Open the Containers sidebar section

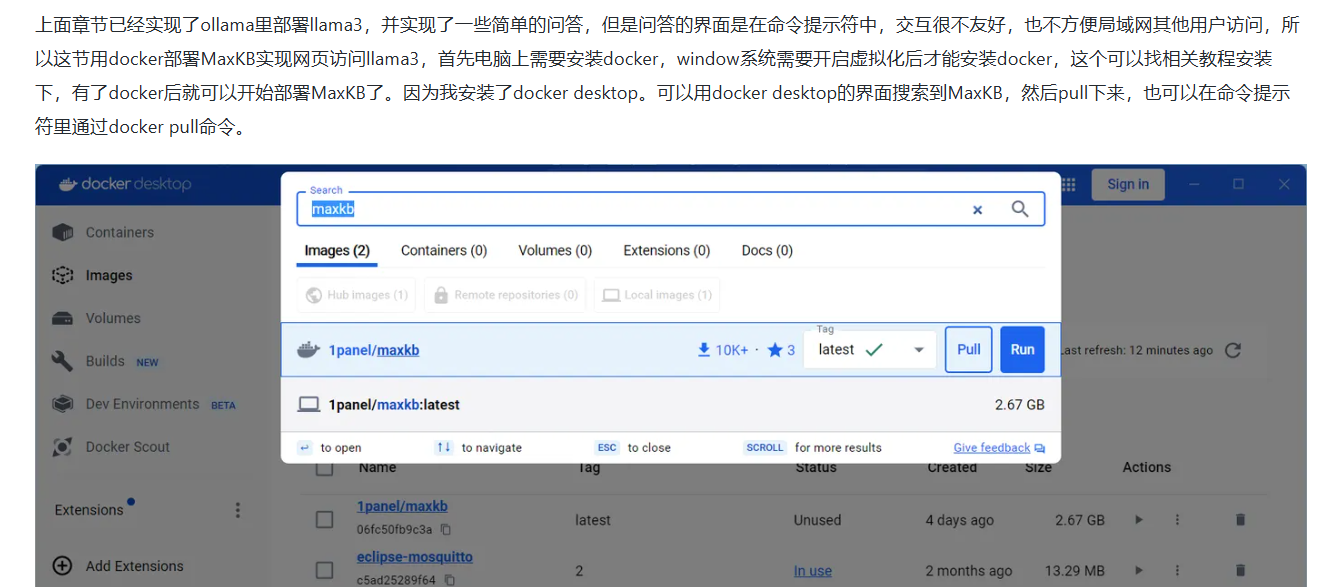tap(103, 232)
